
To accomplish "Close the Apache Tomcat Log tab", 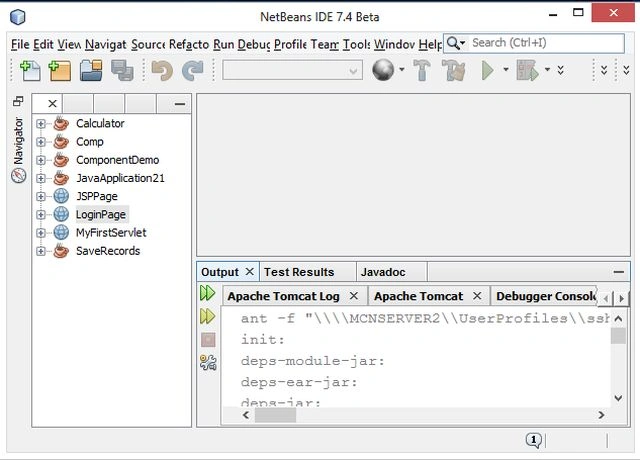I will coord(354,296).
